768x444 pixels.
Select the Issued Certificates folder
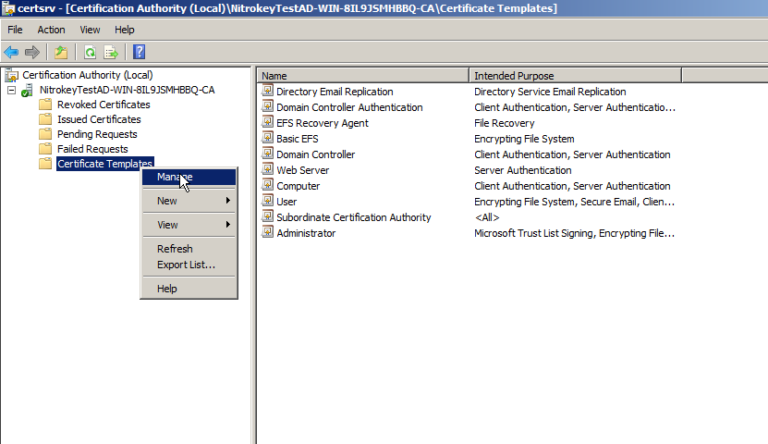coord(91,119)
